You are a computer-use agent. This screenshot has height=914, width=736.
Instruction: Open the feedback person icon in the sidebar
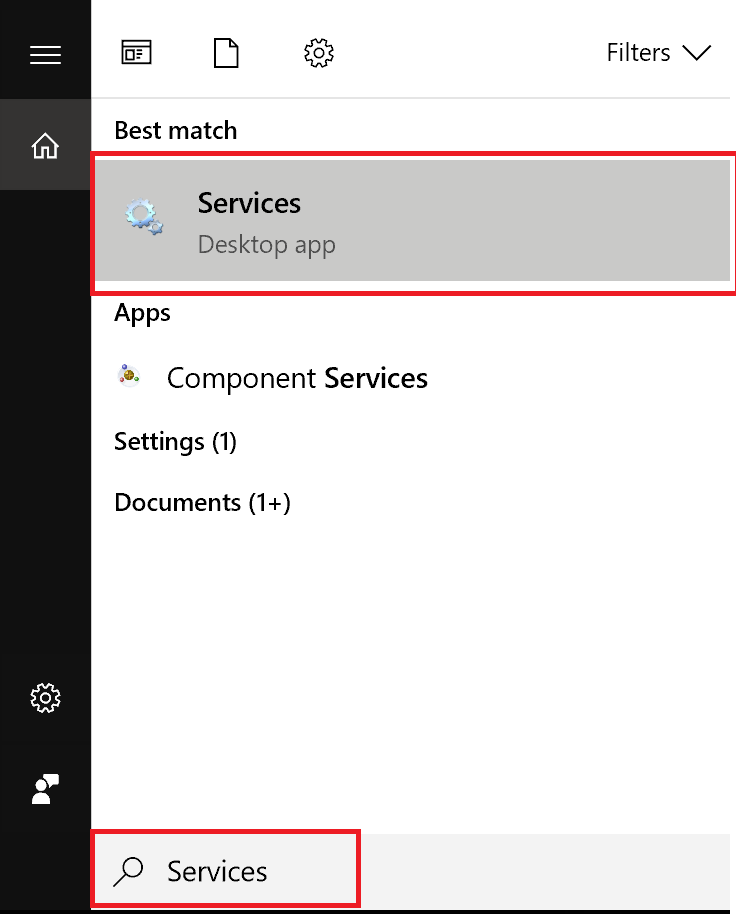(x=45, y=789)
